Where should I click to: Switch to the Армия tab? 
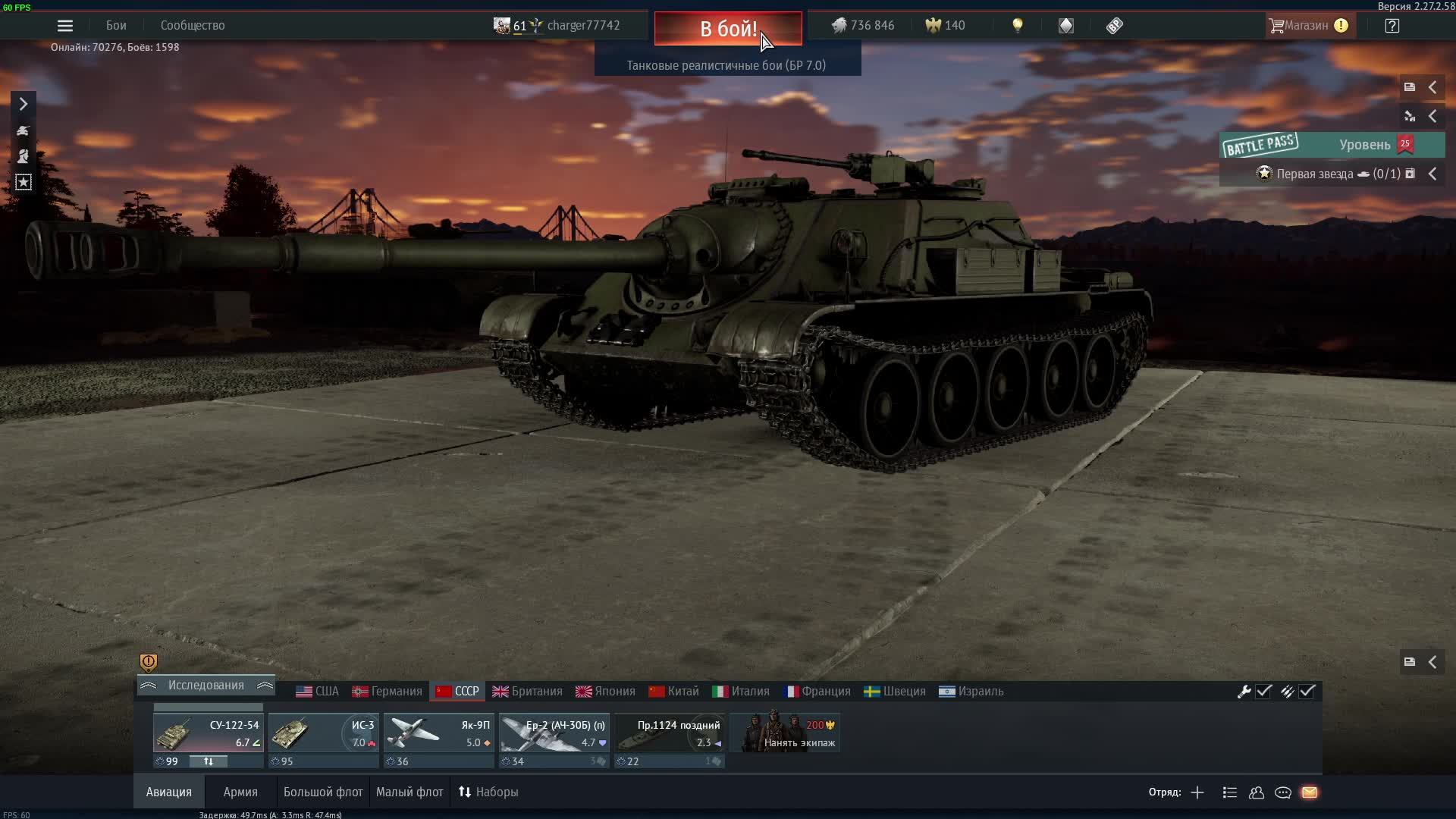(240, 792)
